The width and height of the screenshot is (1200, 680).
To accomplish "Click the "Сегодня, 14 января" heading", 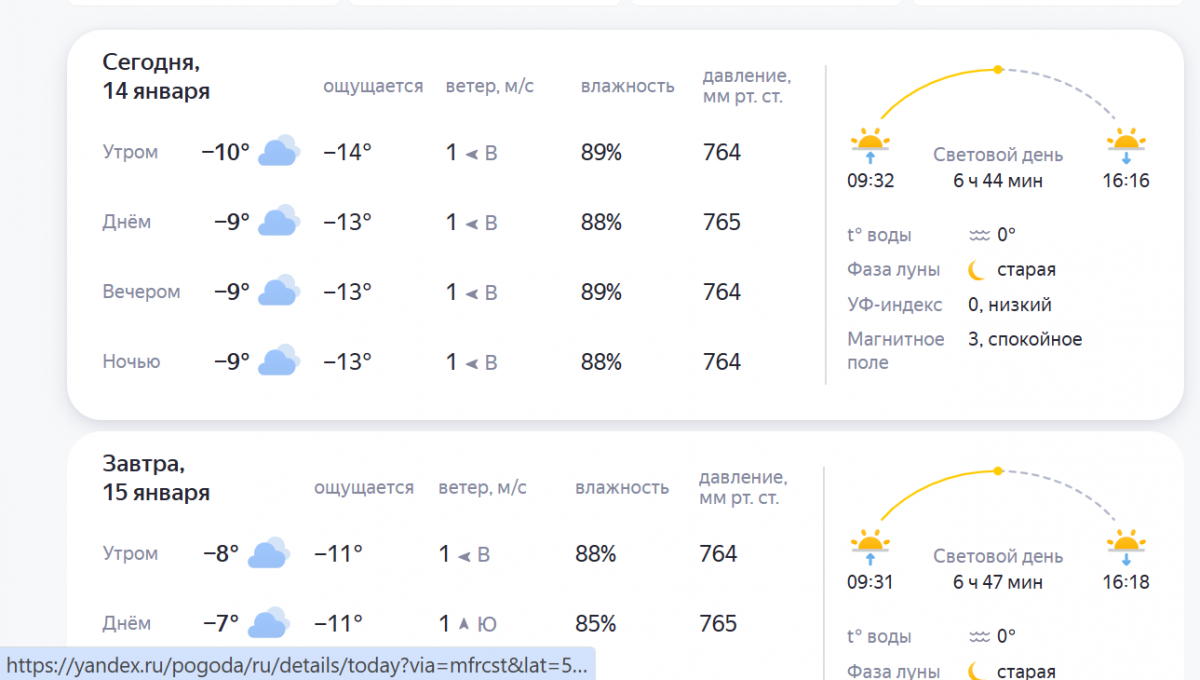I will [x=156, y=77].
